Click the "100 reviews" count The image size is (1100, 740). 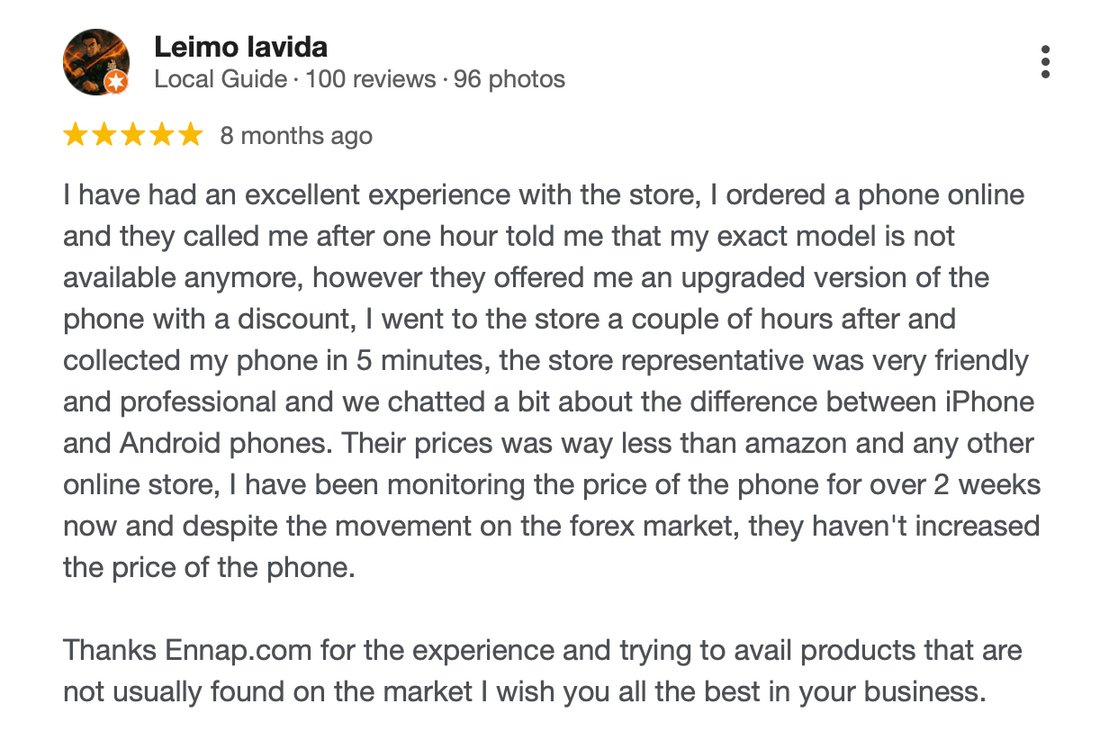click(x=370, y=79)
